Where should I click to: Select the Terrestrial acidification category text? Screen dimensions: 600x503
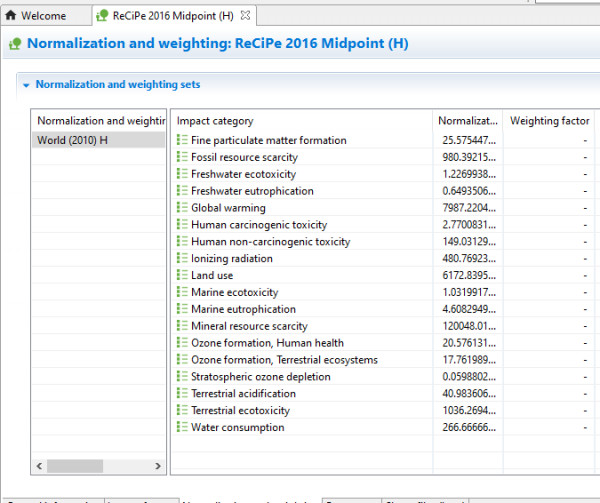click(243, 393)
